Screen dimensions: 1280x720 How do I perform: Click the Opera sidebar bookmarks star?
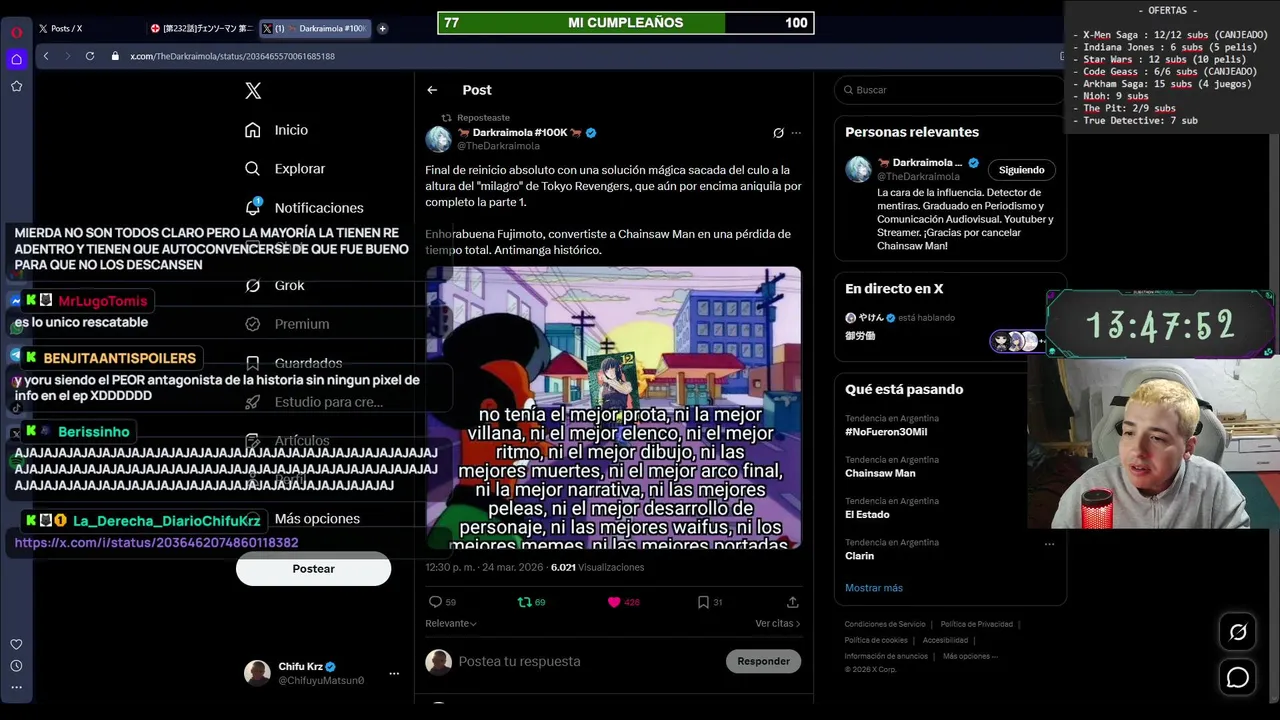[16, 86]
